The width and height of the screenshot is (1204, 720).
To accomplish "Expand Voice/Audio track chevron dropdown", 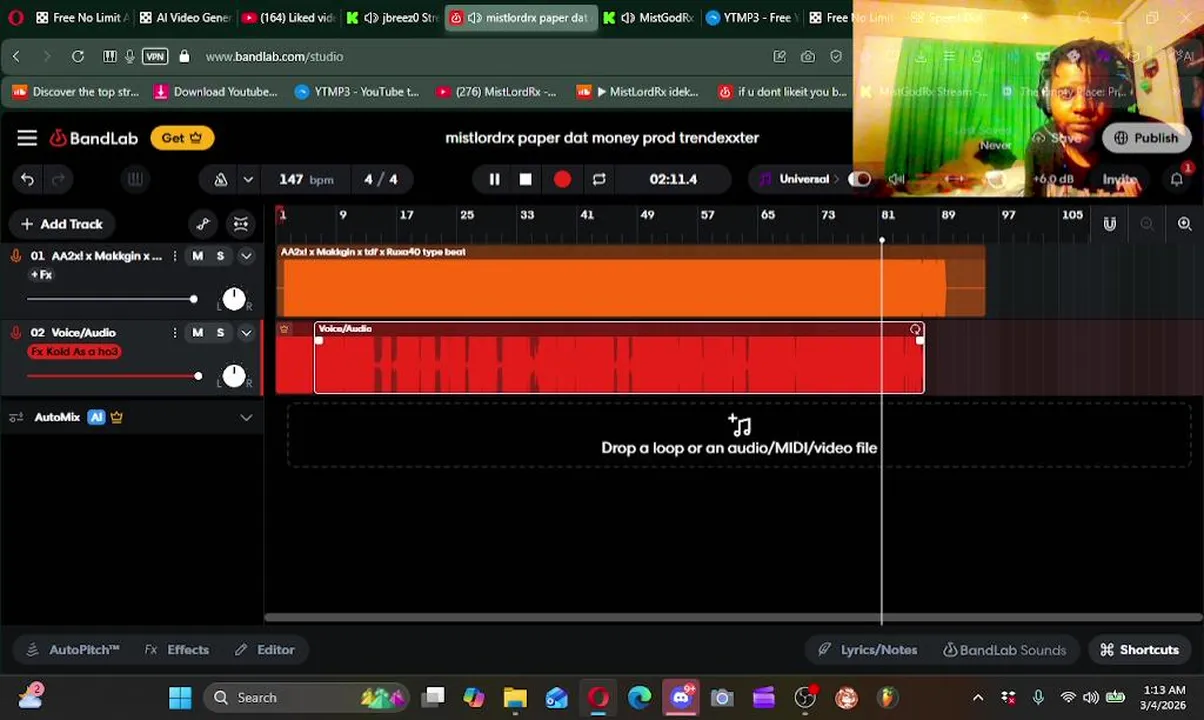I will click(246, 333).
